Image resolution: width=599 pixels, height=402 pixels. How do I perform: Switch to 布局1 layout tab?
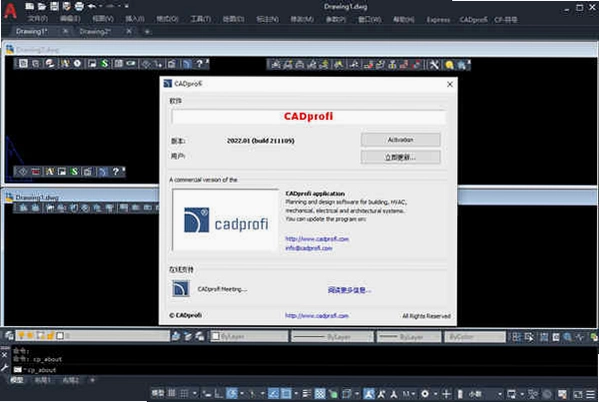(x=42, y=380)
